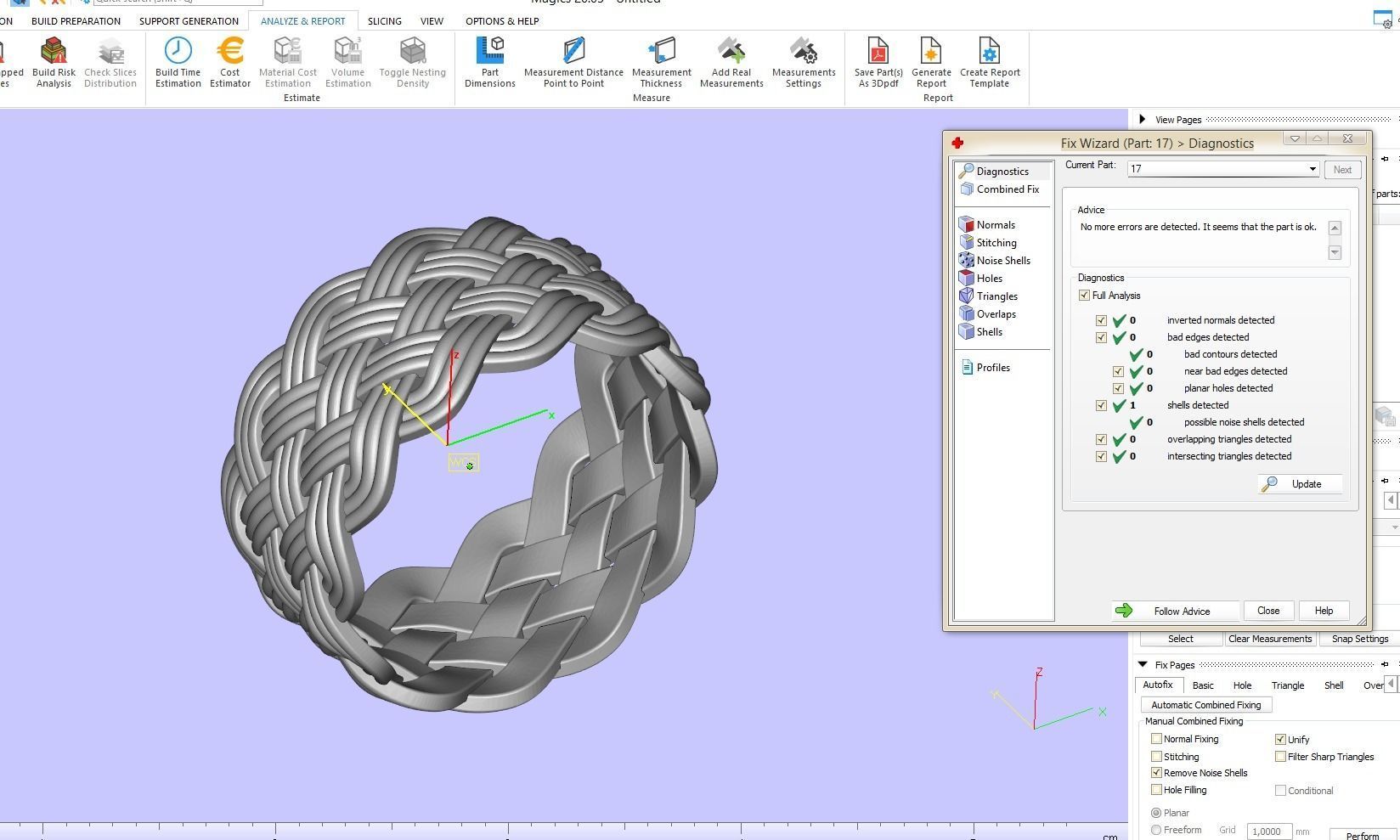Open Measurement Thickness tool
Image resolution: width=1400 pixels, height=840 pixels.
(662, 62)
